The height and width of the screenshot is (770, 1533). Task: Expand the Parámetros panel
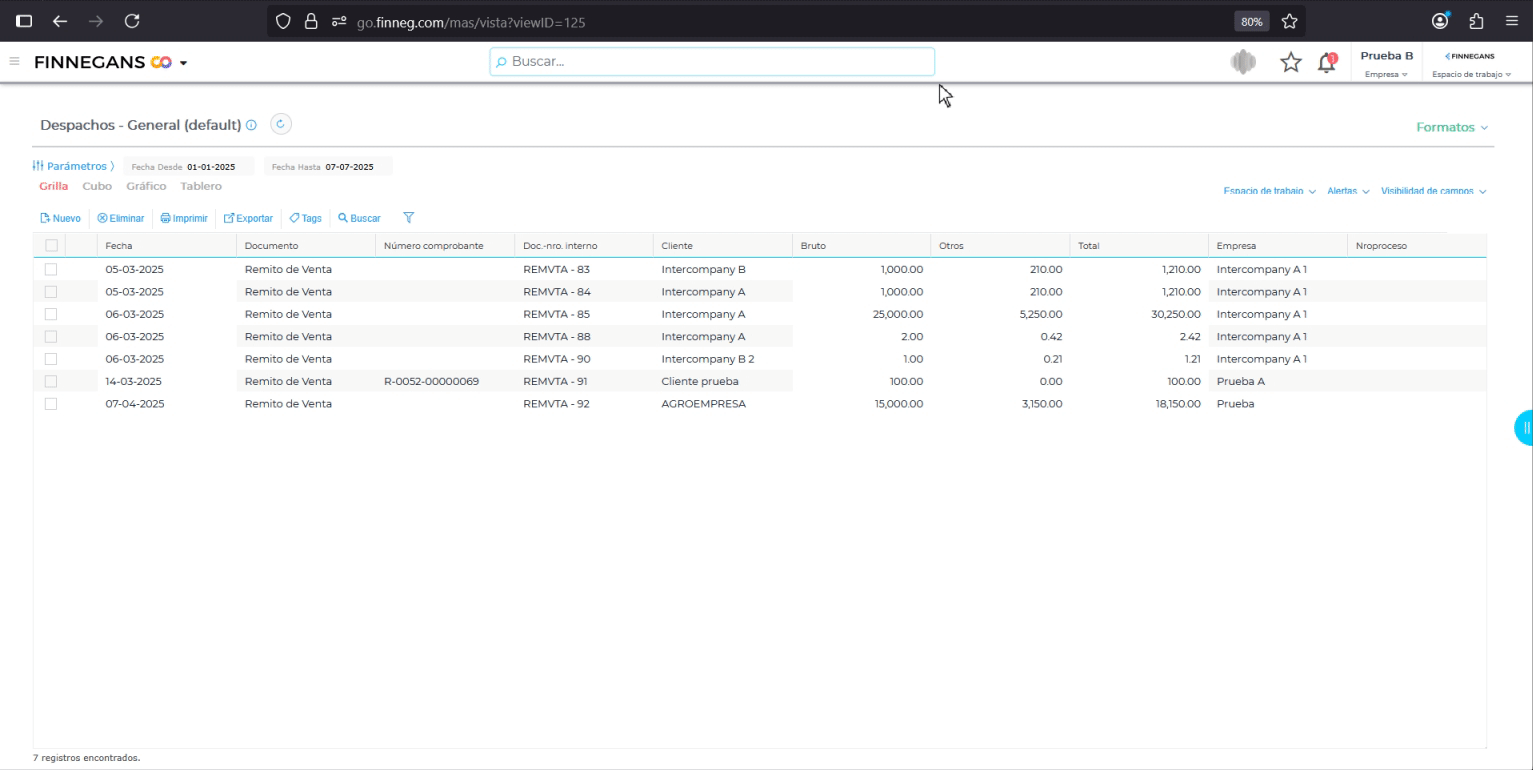73,166
